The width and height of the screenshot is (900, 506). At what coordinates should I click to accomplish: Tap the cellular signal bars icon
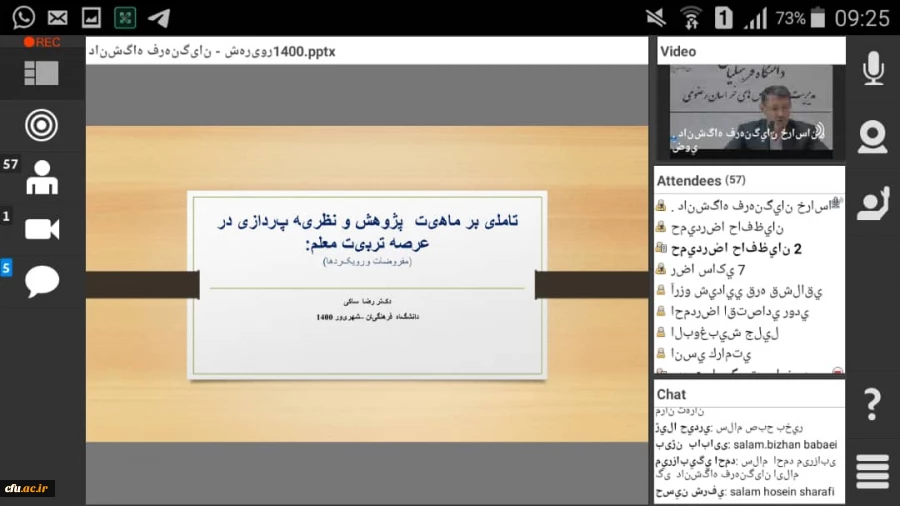coord(755,18)
